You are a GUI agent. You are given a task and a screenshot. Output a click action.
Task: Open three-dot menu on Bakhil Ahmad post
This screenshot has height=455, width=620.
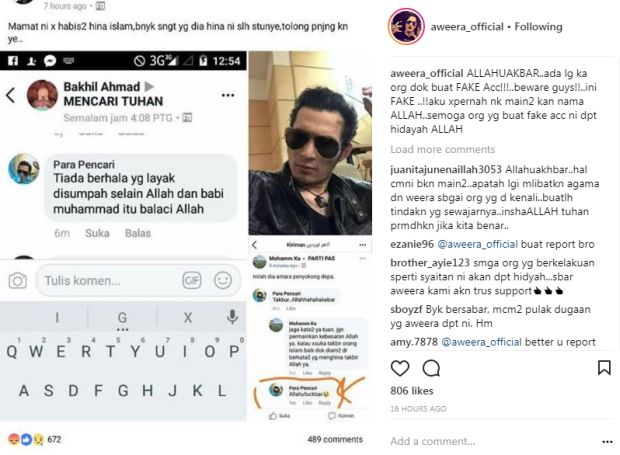coord(228,95)
